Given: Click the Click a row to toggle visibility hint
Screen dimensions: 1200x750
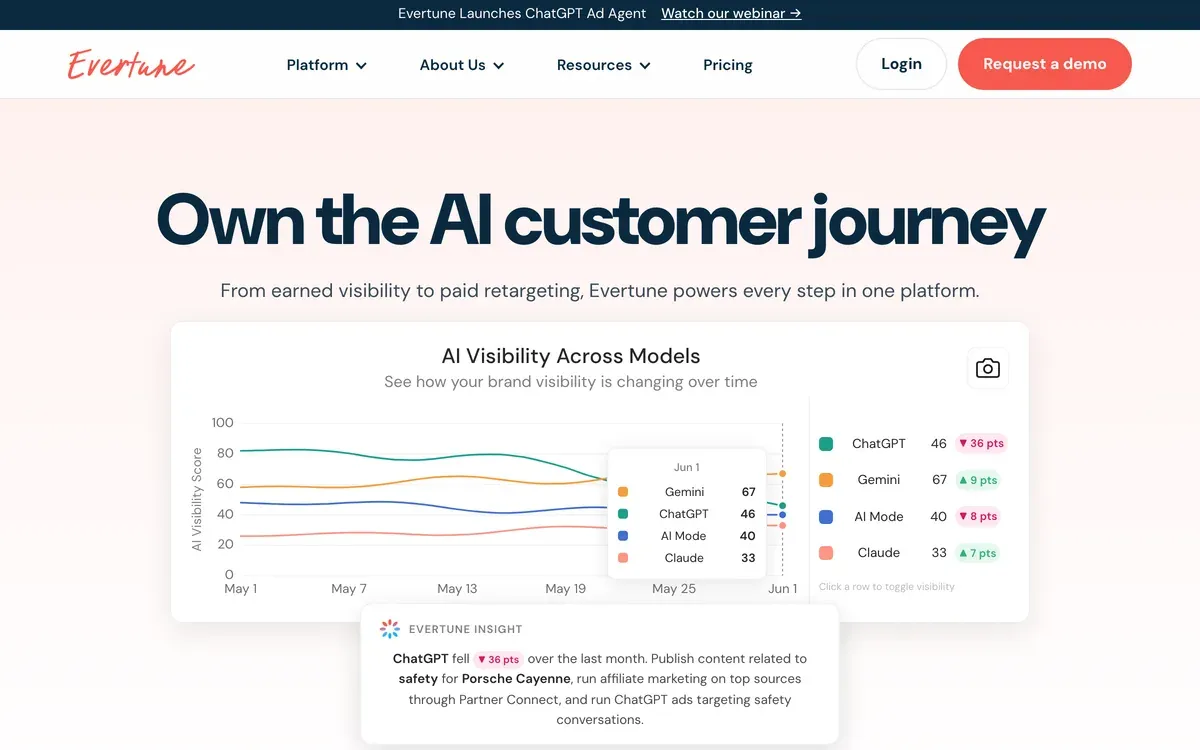Looking at the screenshot, I should pos(887,587).
